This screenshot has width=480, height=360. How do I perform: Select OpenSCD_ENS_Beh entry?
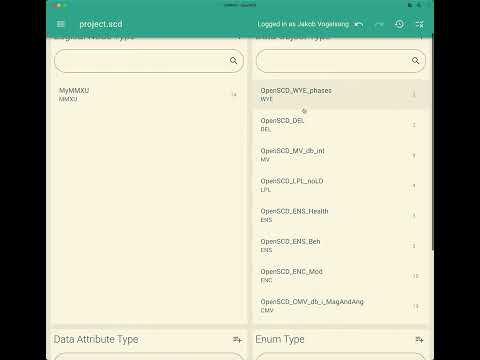(341, 246)
